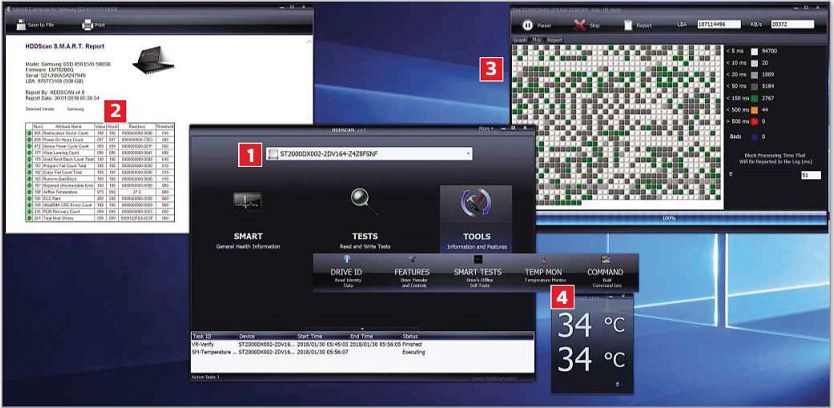834x408 pixels.
Task: Select the SM-Temperature task row
Action: tap(362, 352)
